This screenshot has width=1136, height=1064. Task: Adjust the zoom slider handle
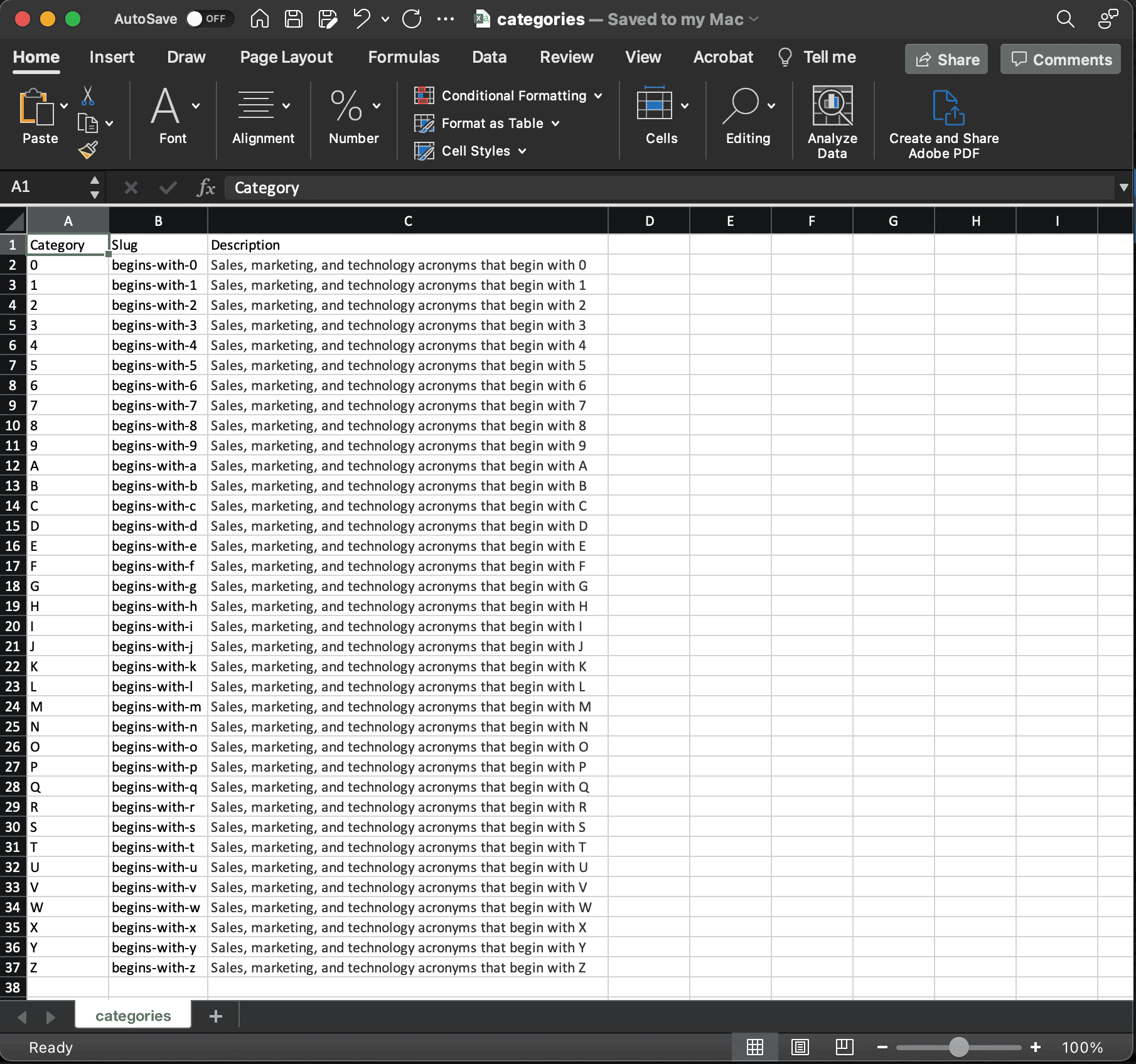[958, 1047]
